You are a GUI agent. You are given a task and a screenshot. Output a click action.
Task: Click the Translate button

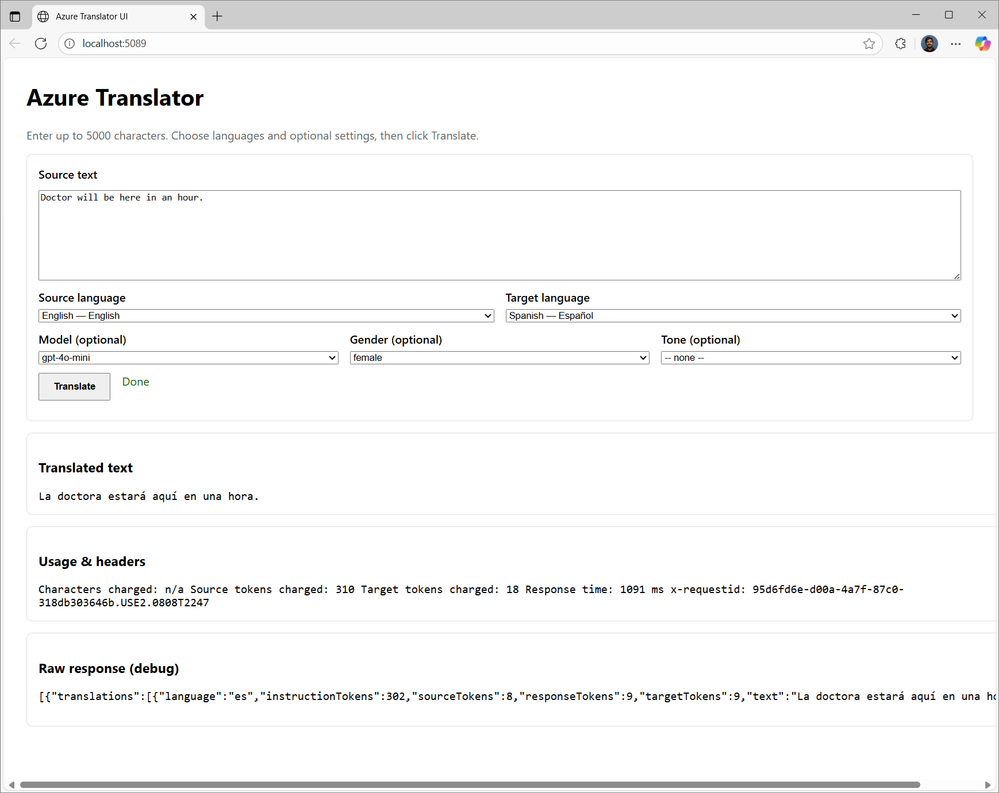coord(75,387)
